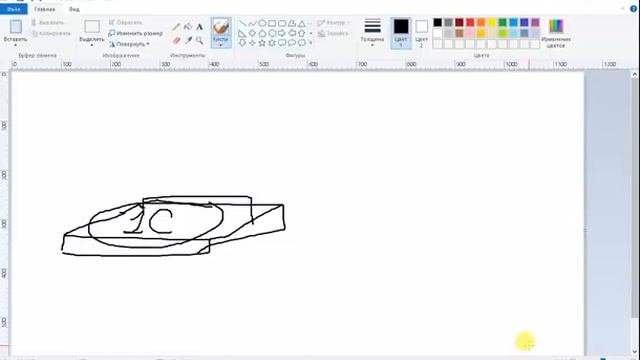Pick the dark red color swatch
Viewport: 640px width, 360px height.
click(459, 22)
